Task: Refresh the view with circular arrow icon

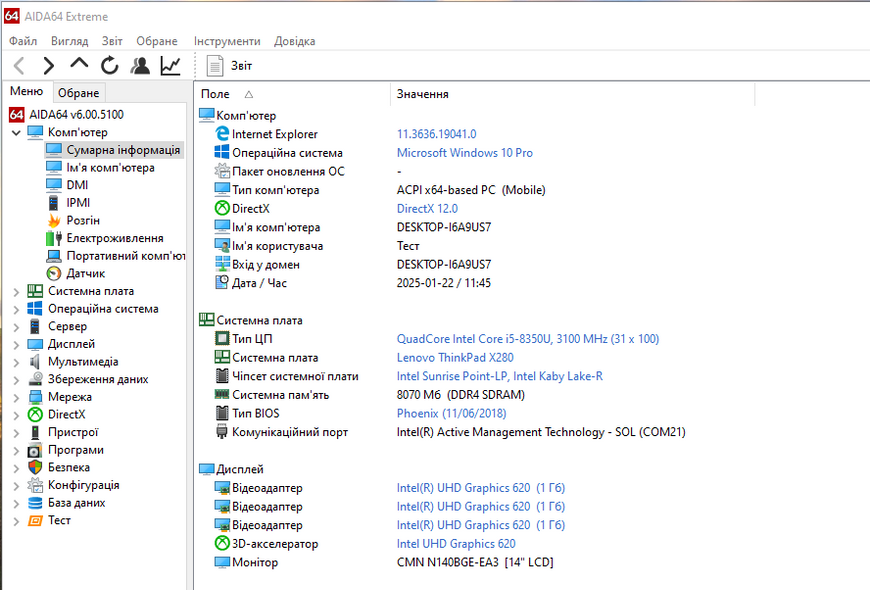Action: pyautogui.click(x=110, y=65)
